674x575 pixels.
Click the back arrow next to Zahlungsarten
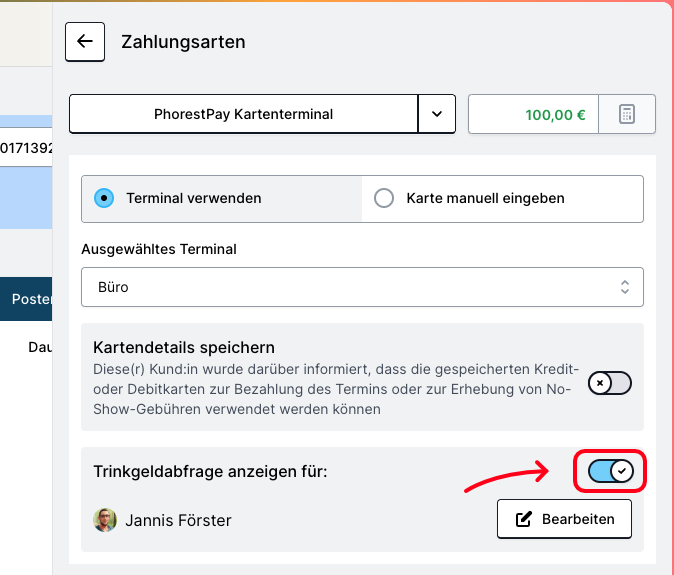pos(85,42)
